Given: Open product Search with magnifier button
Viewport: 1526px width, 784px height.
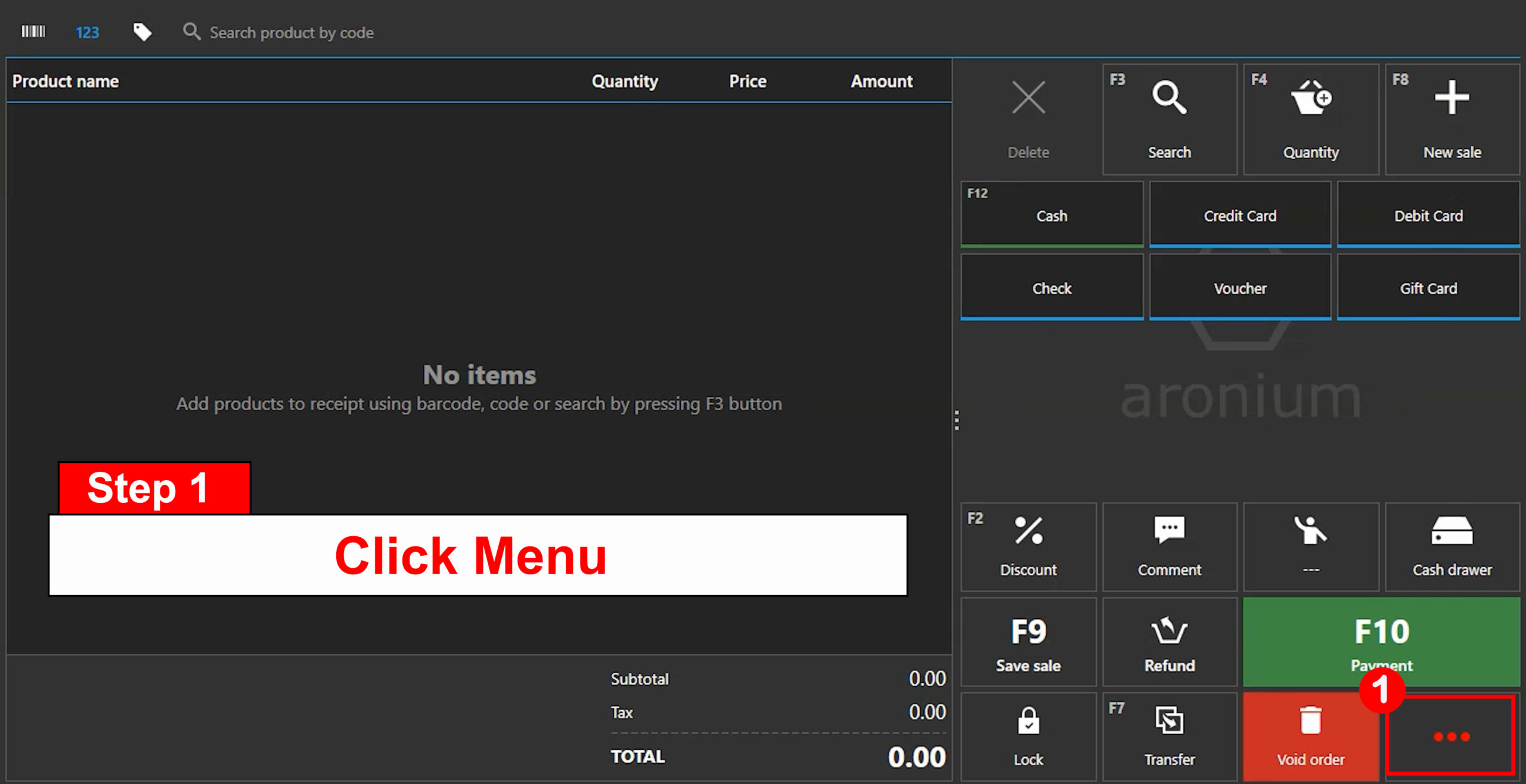Looking at the screenshot, I should tap(1169, 119).
